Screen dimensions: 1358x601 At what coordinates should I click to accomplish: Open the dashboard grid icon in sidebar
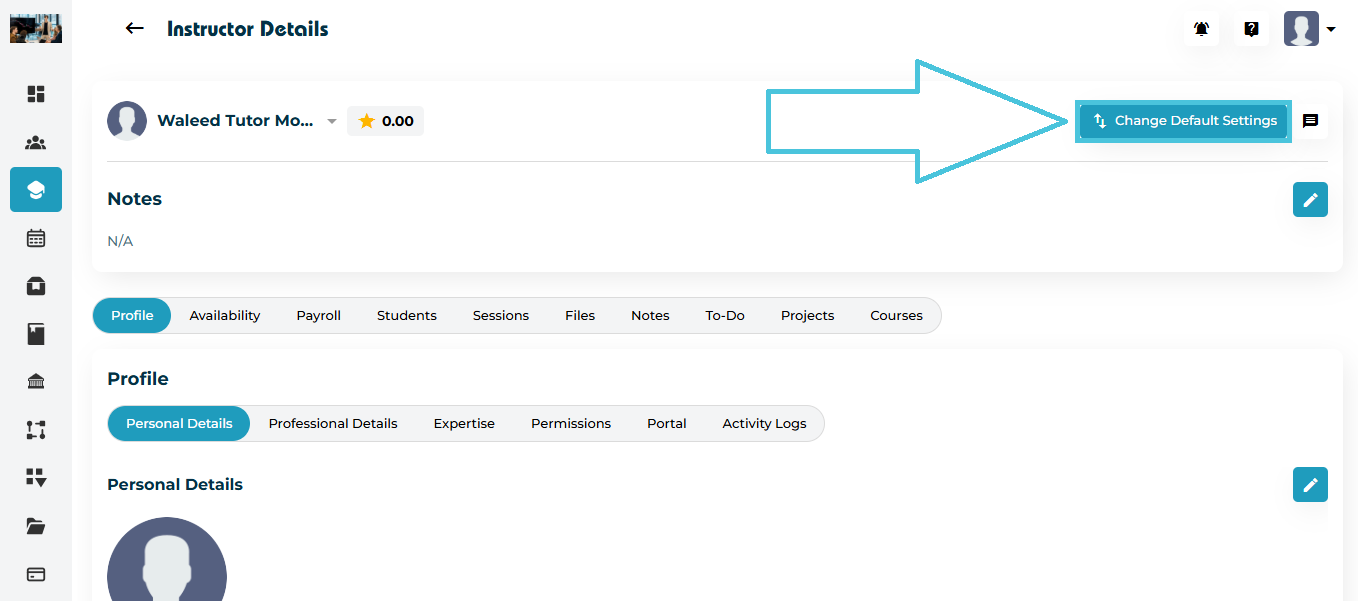(x=36, y=94)
